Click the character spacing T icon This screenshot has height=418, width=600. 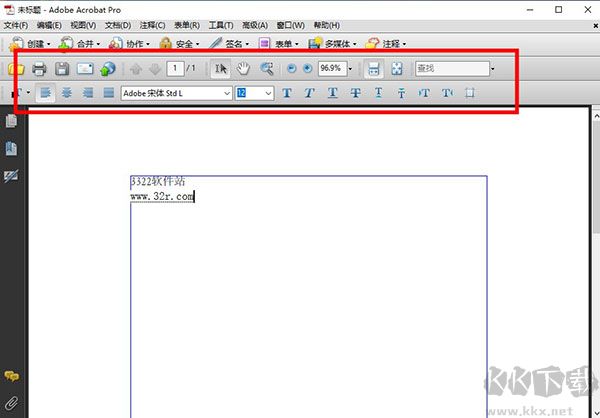tap(424, 93)
